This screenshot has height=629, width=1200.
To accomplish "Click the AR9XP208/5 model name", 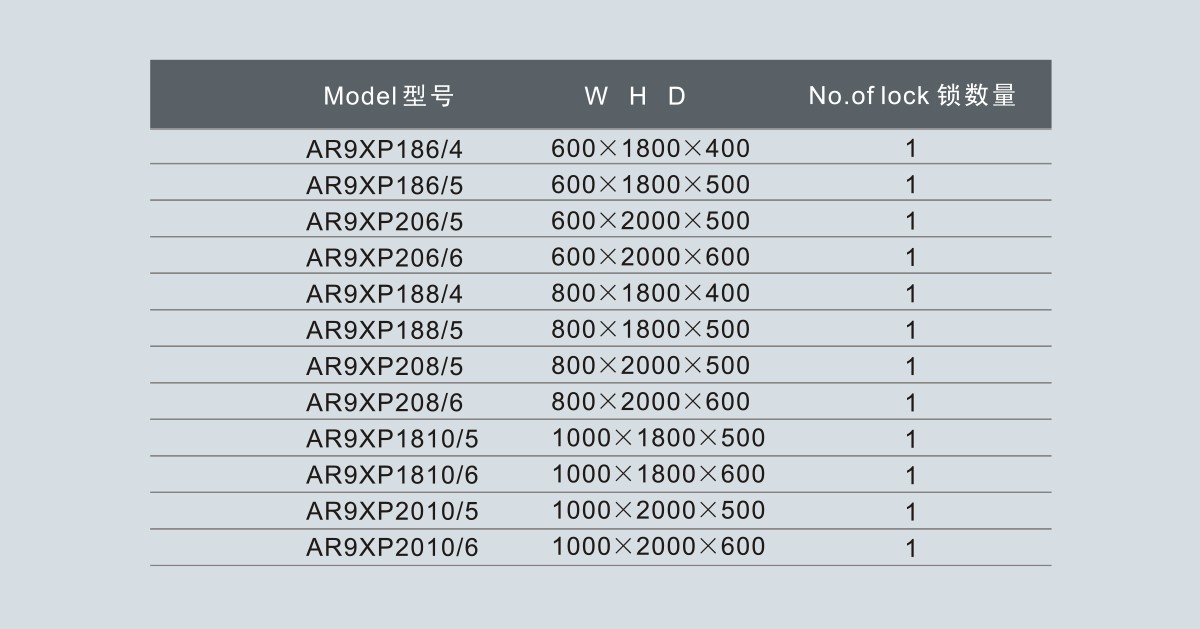I will coord(385,367).
